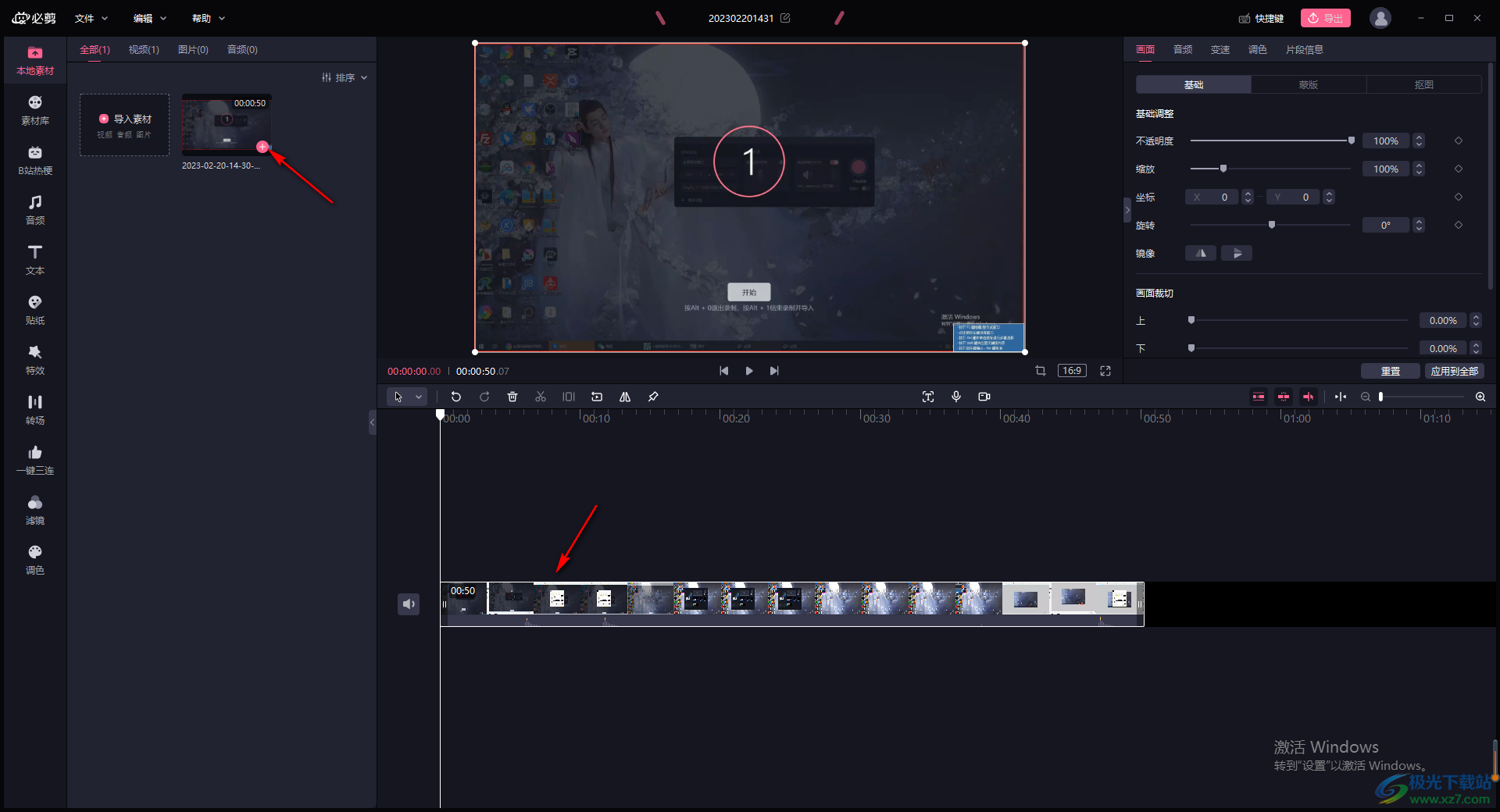Adjust the opacity value stepper arrows

pyautogui.click(x=1420, y=141)
